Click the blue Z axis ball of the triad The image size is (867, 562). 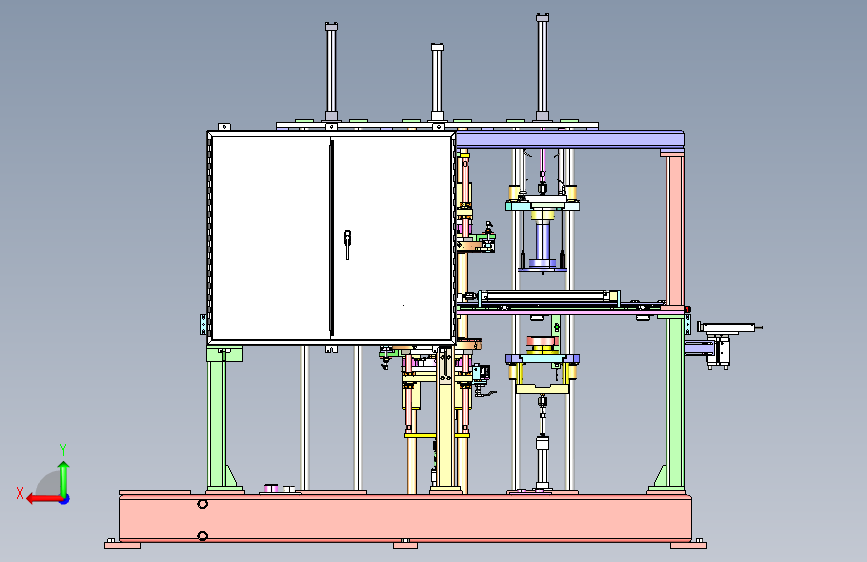point(65,499)
